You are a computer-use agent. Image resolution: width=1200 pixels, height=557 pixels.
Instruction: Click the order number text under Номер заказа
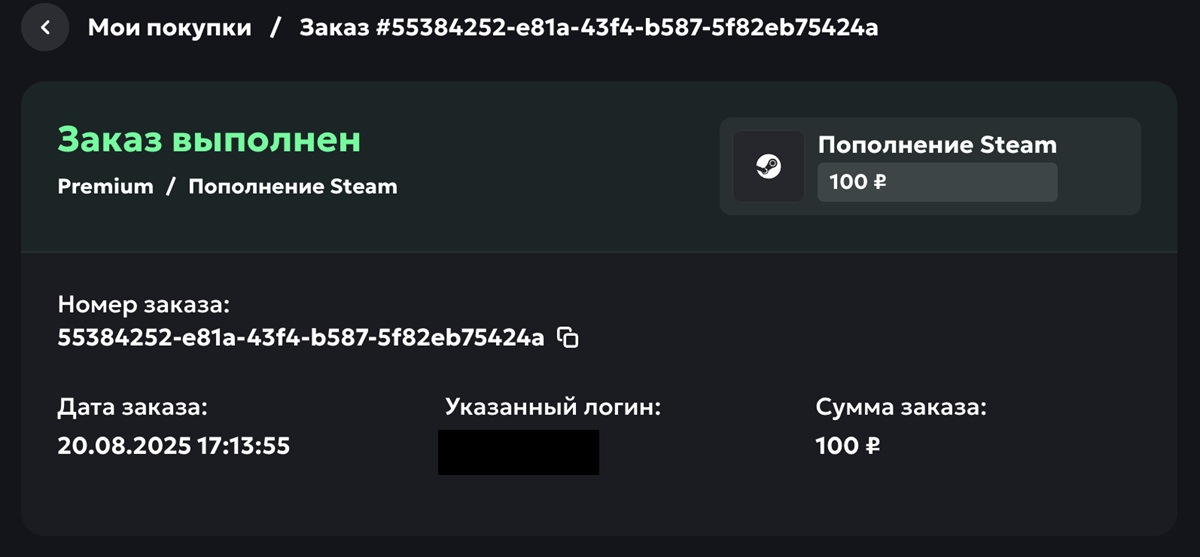[301, 338]
